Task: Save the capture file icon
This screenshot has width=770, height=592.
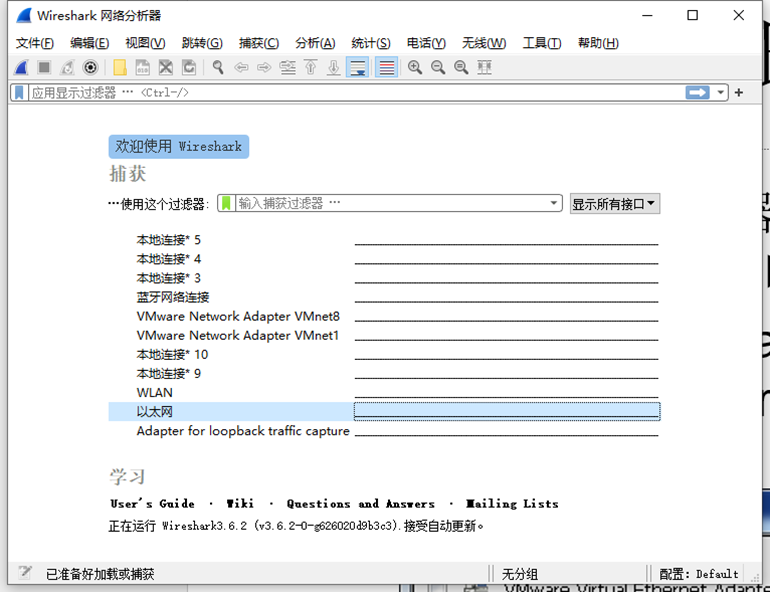Action: (x=142, y=67)
